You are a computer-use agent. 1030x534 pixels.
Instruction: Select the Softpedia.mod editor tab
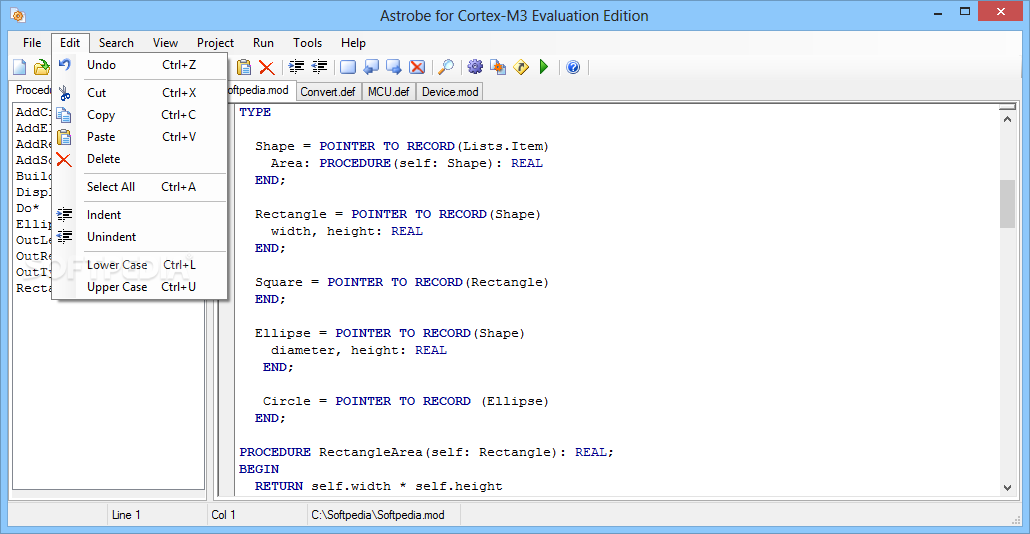click(260, 91)
